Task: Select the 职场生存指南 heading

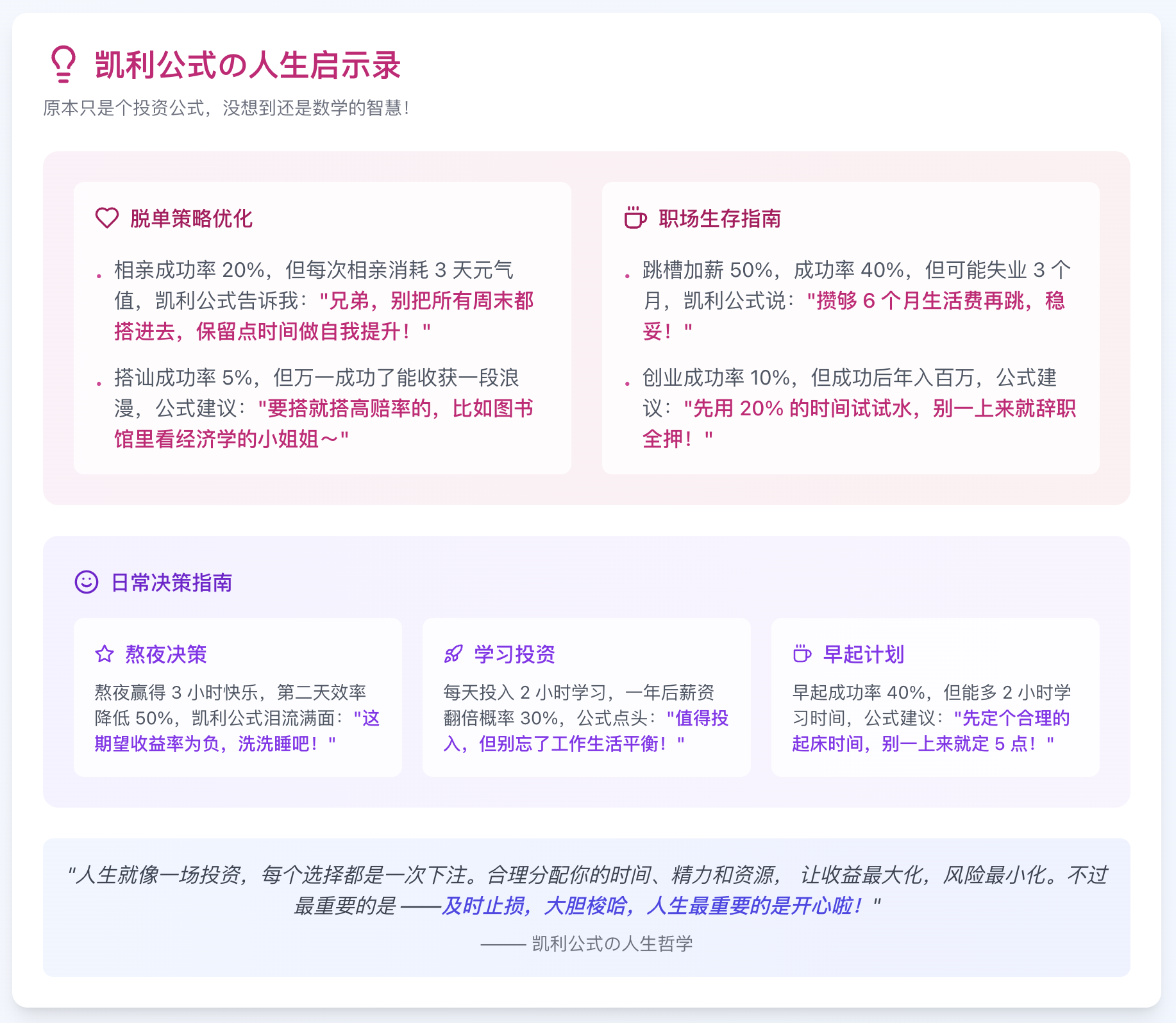Action: click(719, 219)
